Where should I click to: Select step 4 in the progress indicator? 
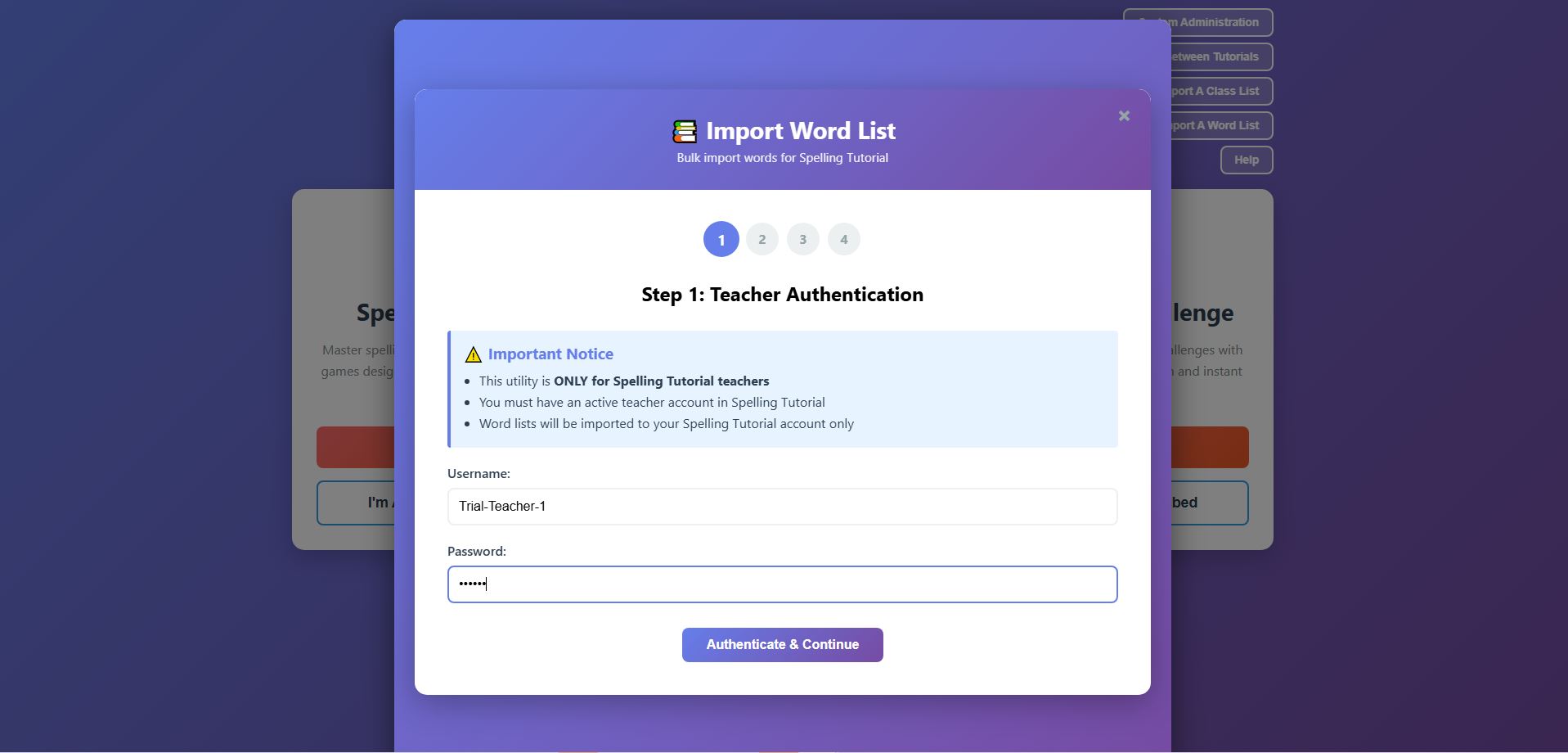click(x=844, y=239)
